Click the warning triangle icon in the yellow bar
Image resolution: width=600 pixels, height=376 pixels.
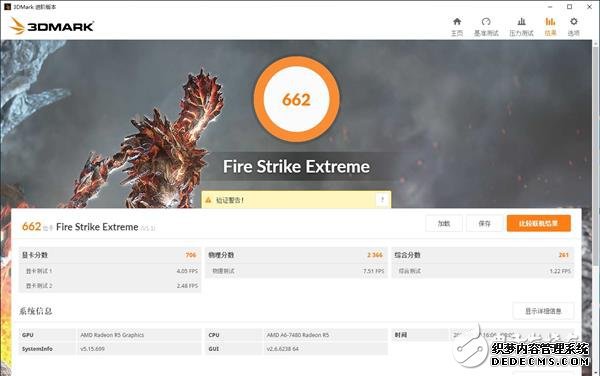coord(208,200)
